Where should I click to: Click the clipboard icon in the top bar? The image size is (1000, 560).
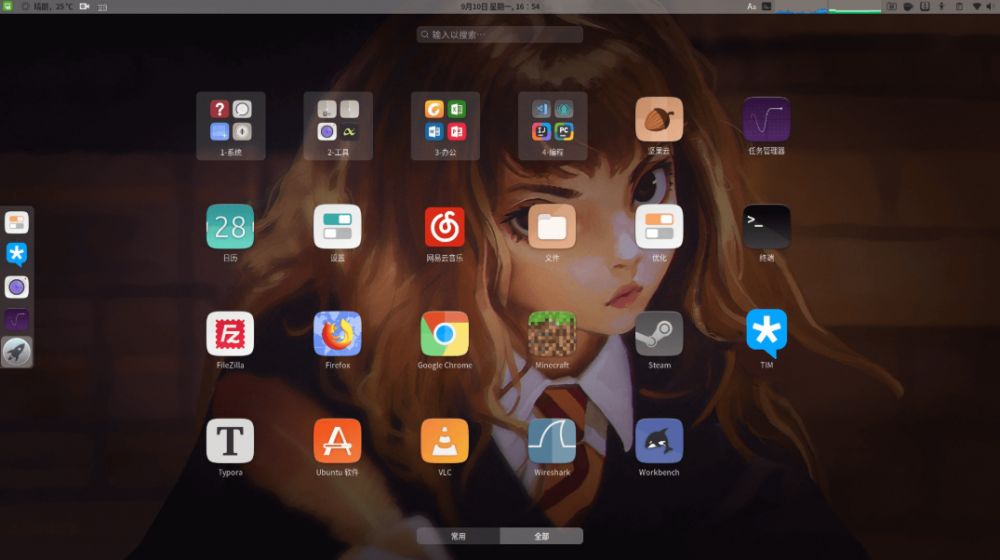[959, 6]
